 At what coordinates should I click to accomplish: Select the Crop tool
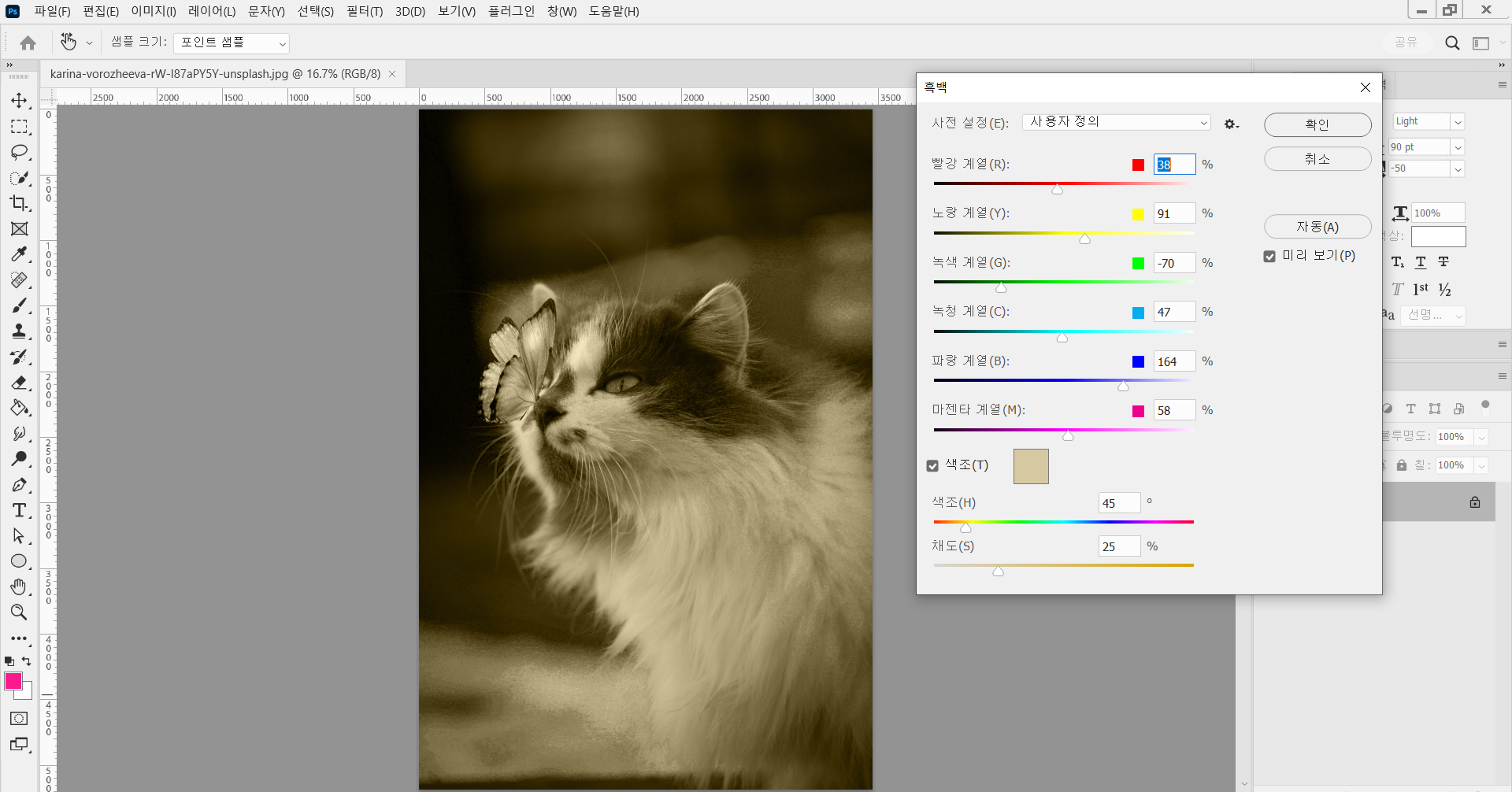click(x=19, y=203)
